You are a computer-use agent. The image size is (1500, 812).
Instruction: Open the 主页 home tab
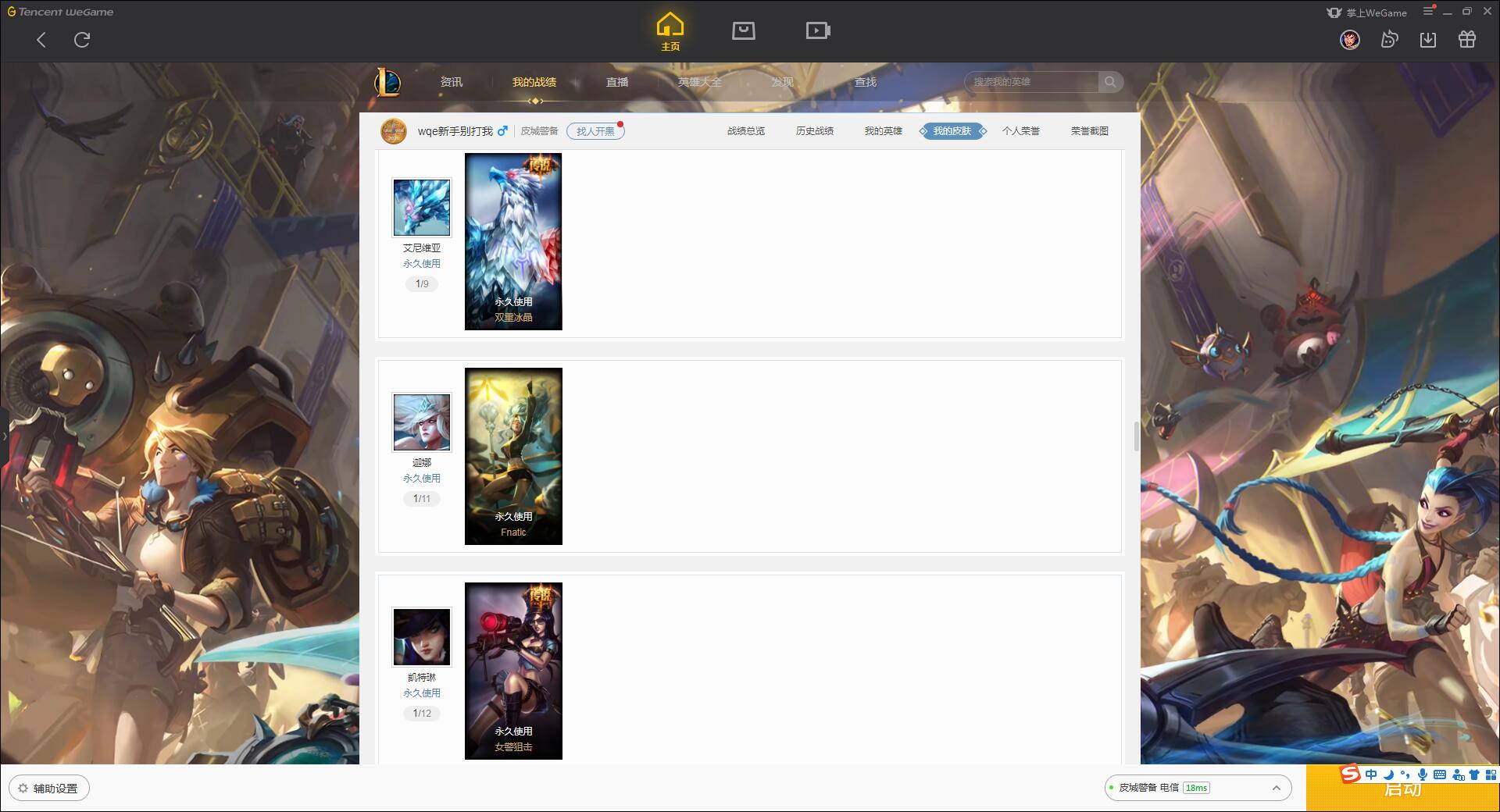click(670, 31)
